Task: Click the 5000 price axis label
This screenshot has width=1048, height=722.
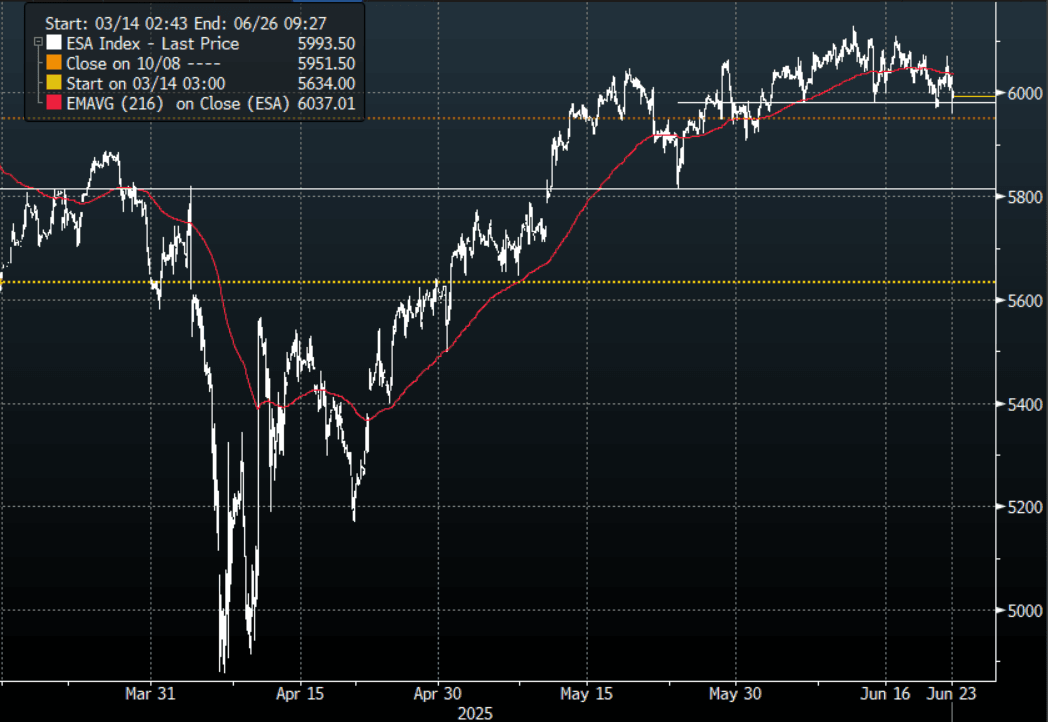Action: [x=1025, y=611]
